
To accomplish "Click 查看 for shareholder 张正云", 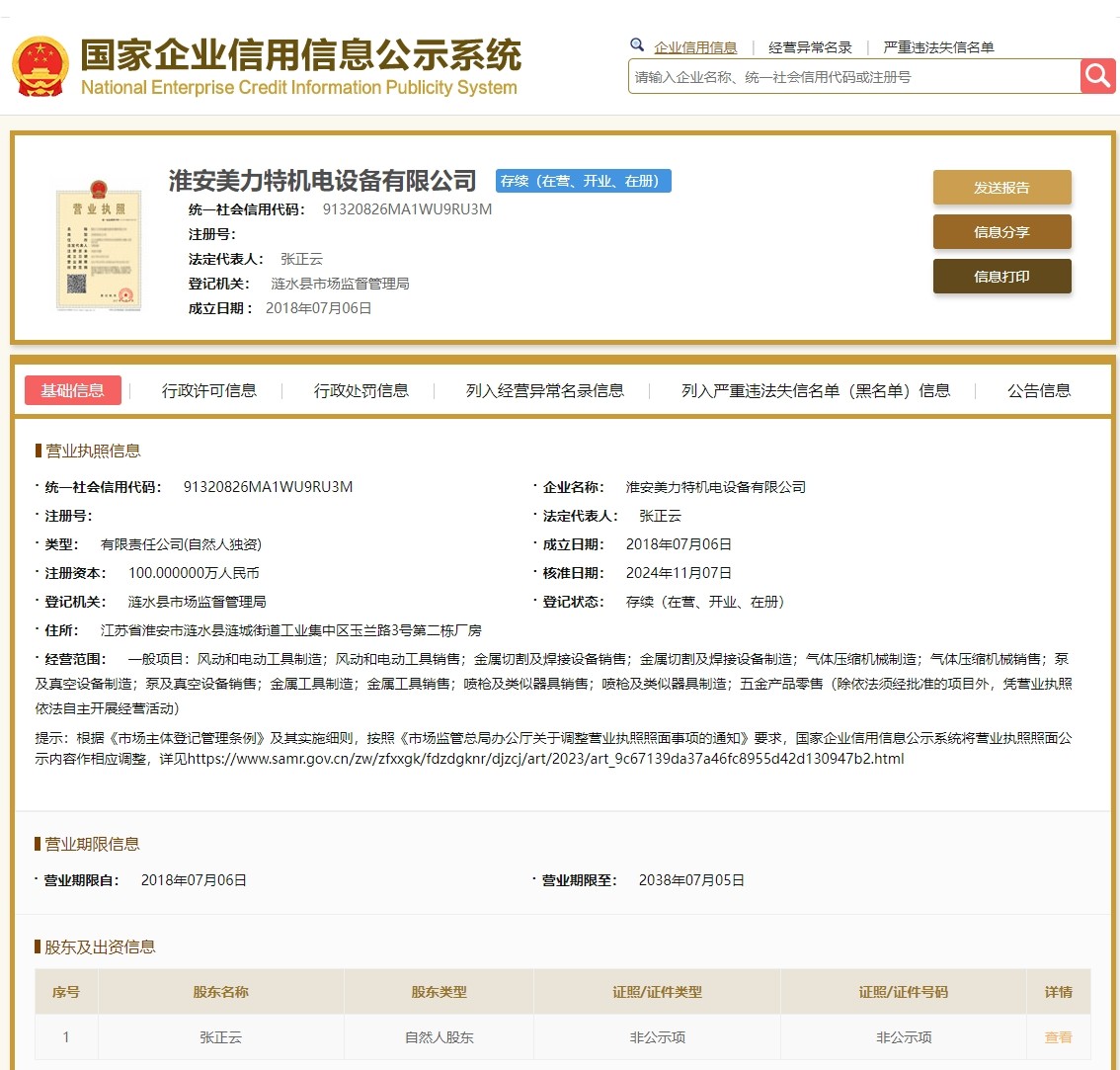I will [1058, 1037].
